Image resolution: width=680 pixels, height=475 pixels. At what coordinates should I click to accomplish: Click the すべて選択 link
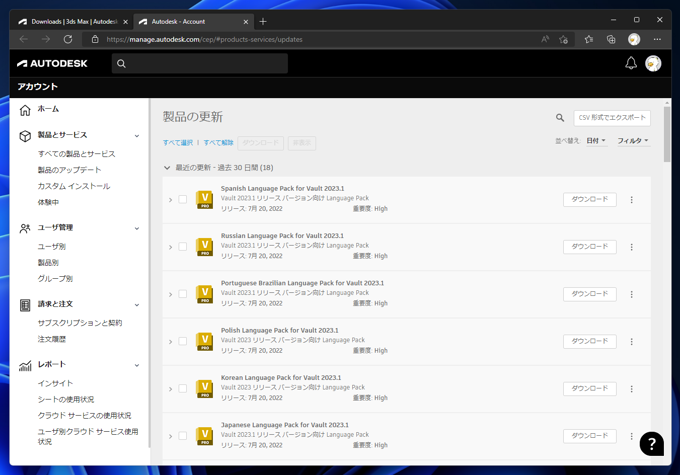tap(178, 143)
